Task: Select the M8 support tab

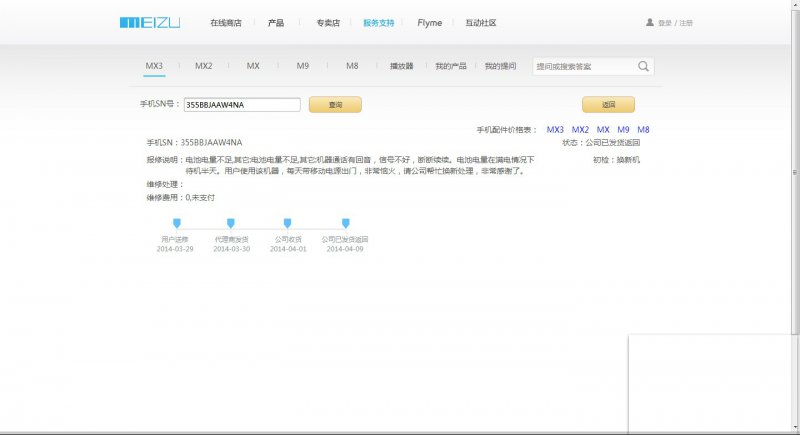Action: [x=352, y=66]
